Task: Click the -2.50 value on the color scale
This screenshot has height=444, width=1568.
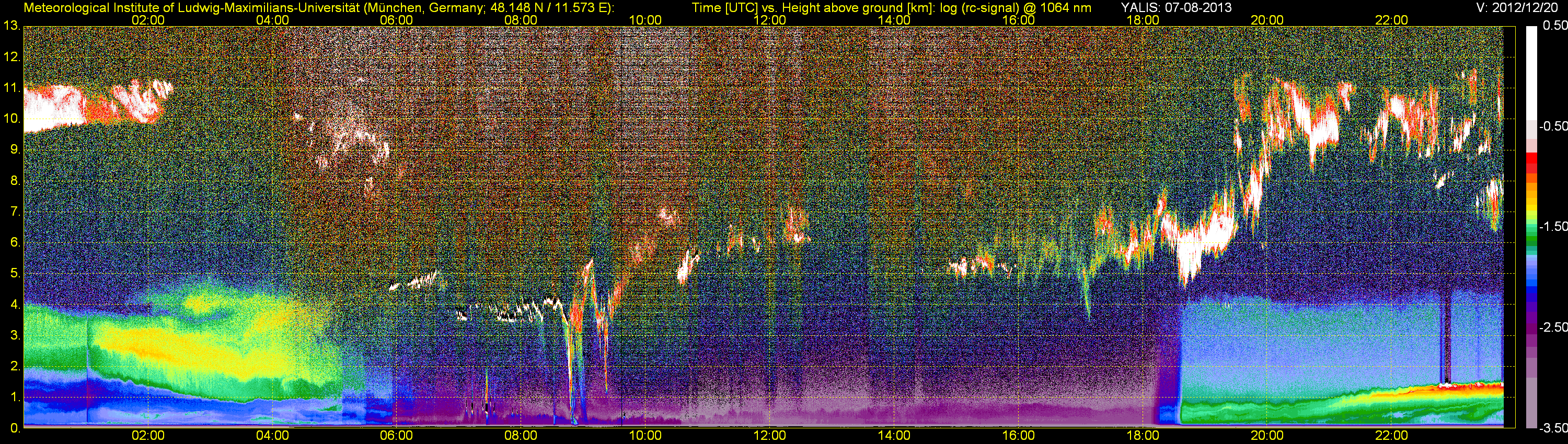Action: point(1553,327)
